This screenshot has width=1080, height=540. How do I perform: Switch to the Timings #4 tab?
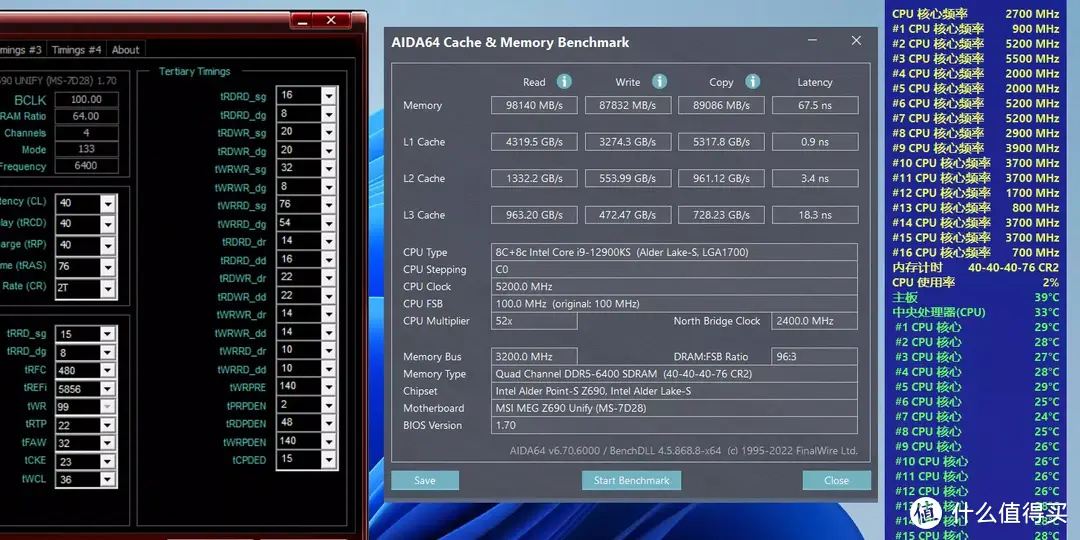point(76,50)
